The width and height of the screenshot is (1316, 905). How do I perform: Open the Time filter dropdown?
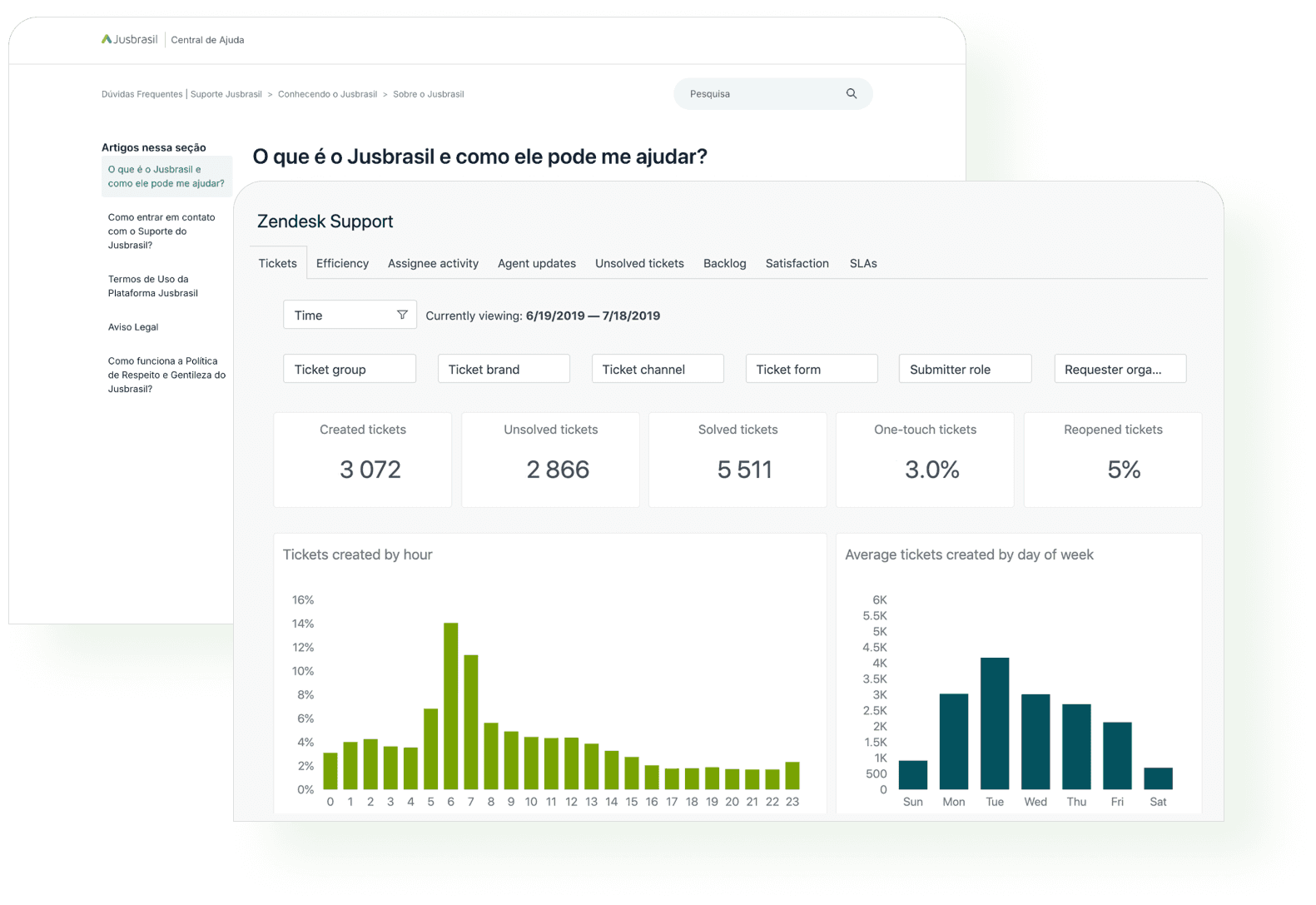(x=350, y=315)
